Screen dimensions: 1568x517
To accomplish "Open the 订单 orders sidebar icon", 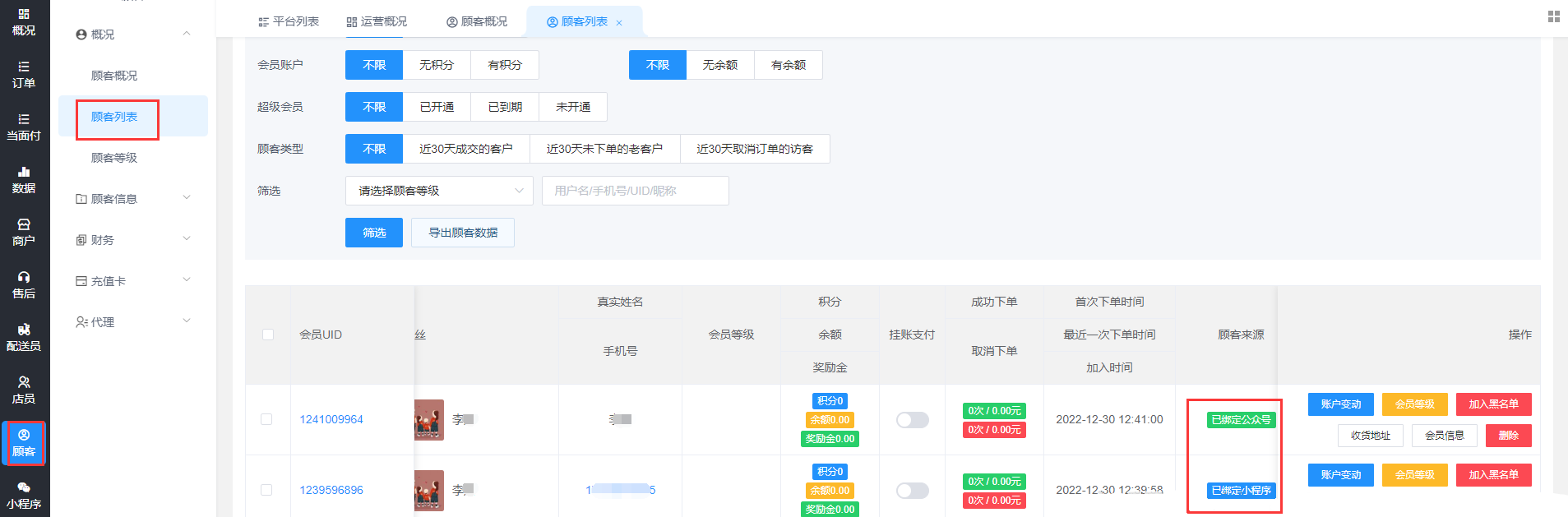I will coord(24,75).
